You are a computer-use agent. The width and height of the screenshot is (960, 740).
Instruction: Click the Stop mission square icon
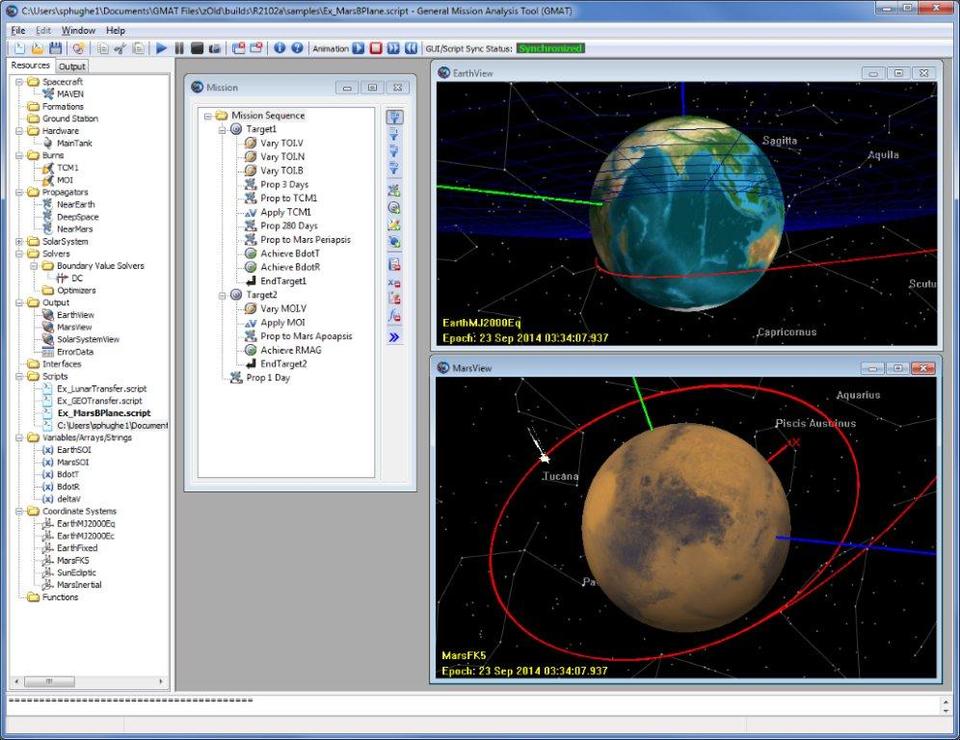click(x=197, y=48)
